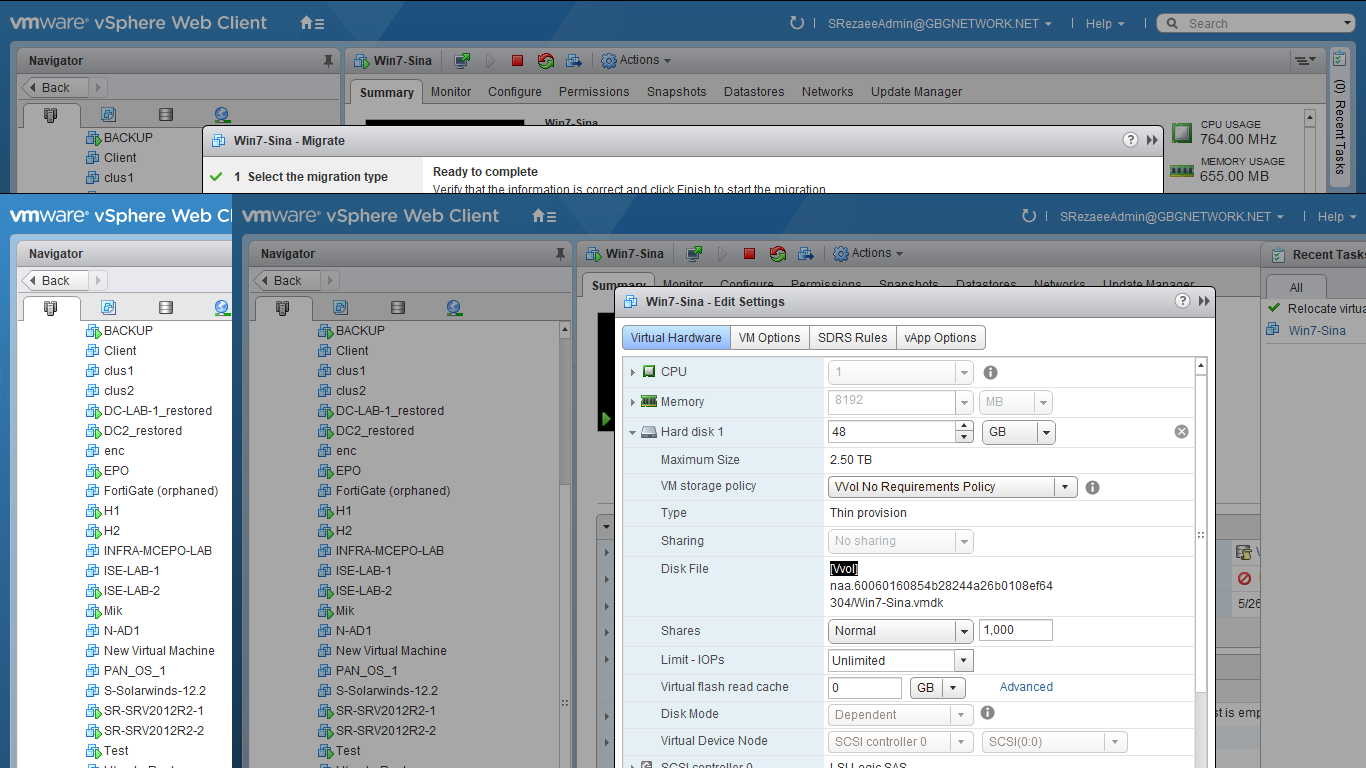Click home icon in the front window header
Screen dimensions: 1366x768
(543, 216)
